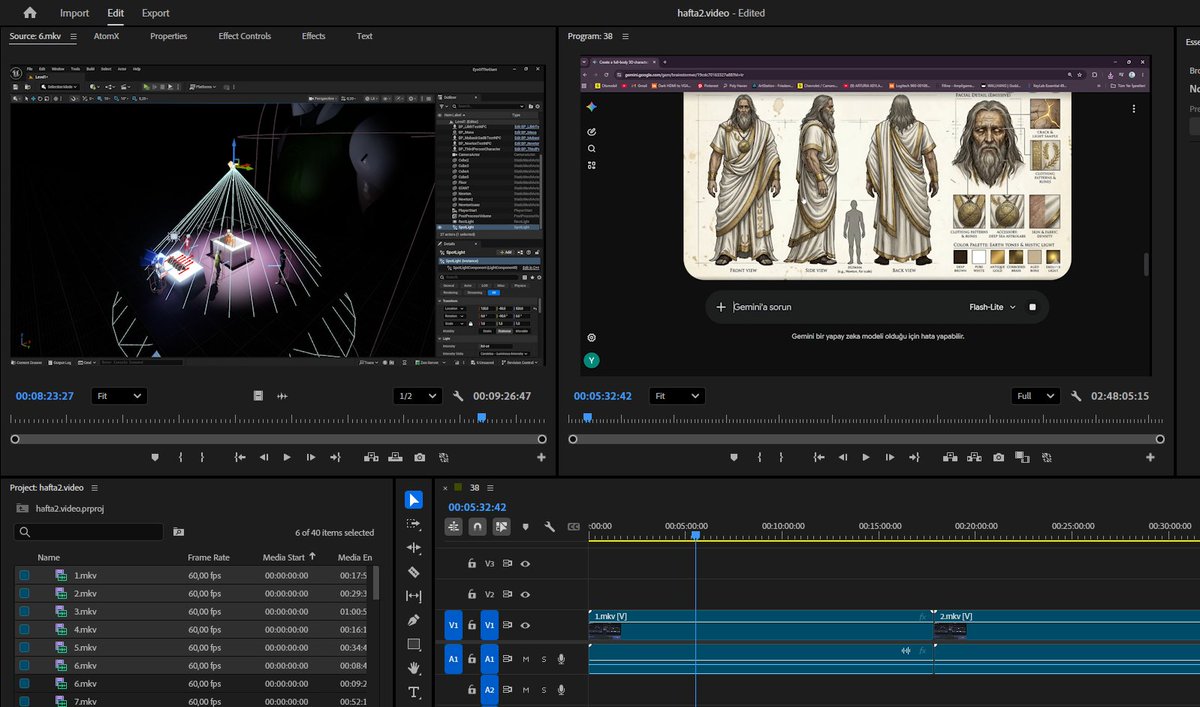
Task: Toggle V3 track output eye
Action: click(525, 563)
